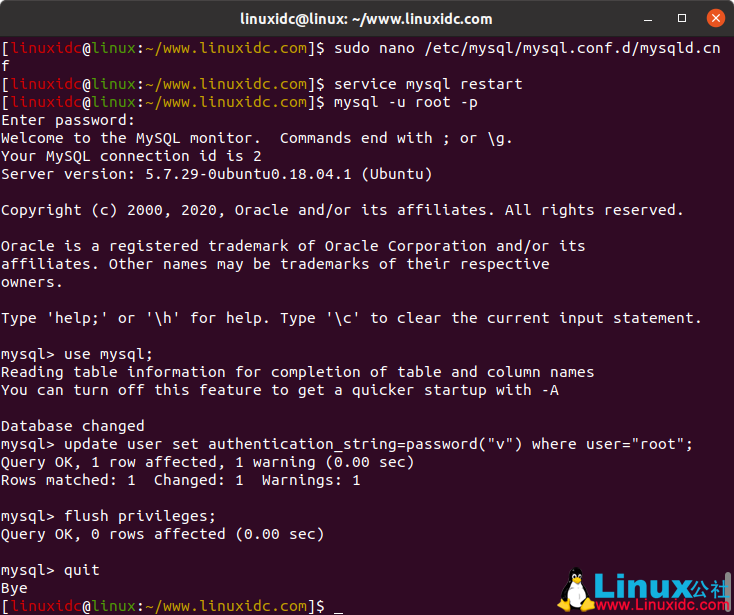This screenshot has width=734, height=615.
Task: Click the 'flush privileges;' command
Action: [x=140, y=516]
